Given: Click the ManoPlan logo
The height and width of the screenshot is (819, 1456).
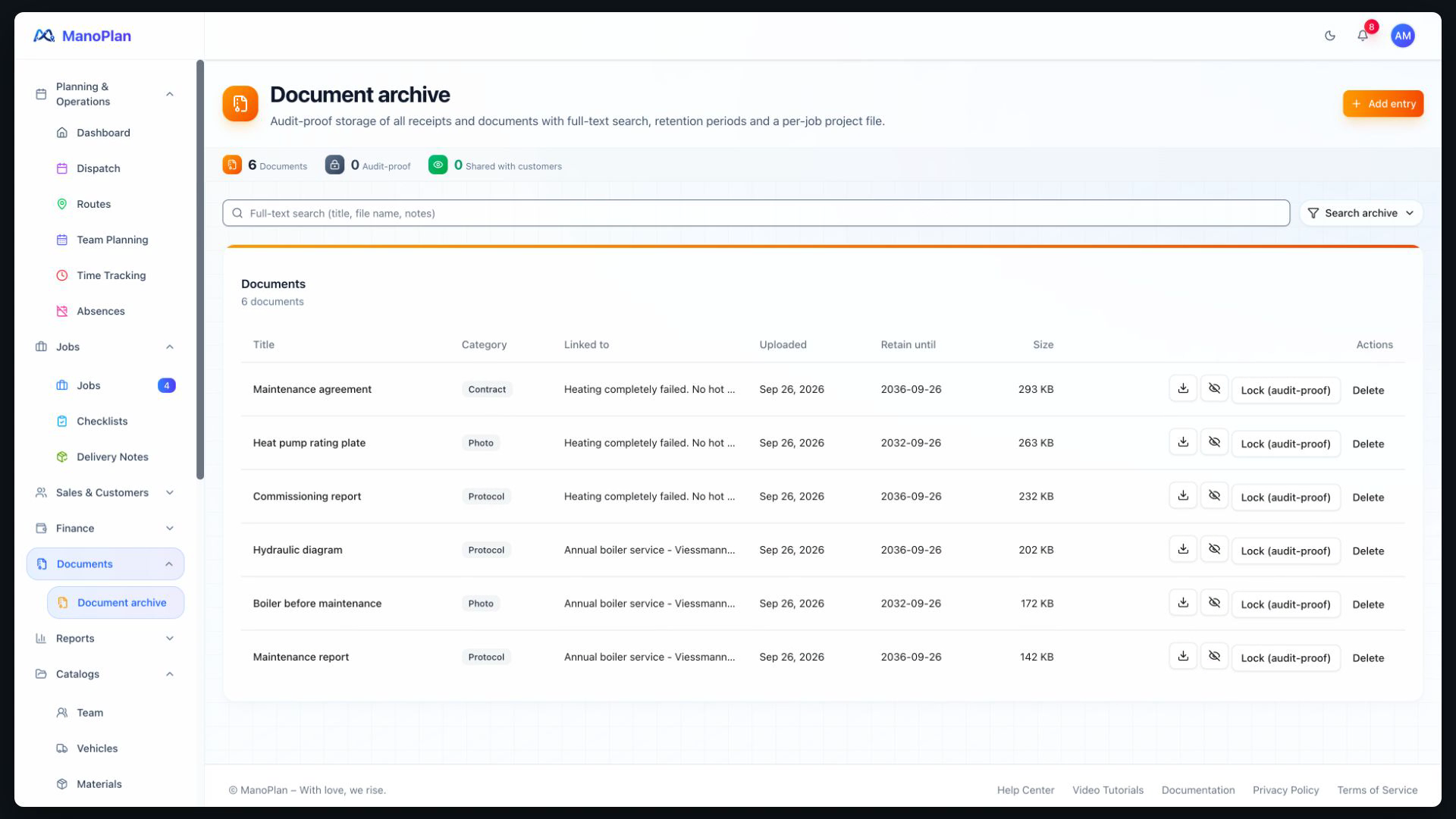Looking at the screenshot, I should click(82, 36).
